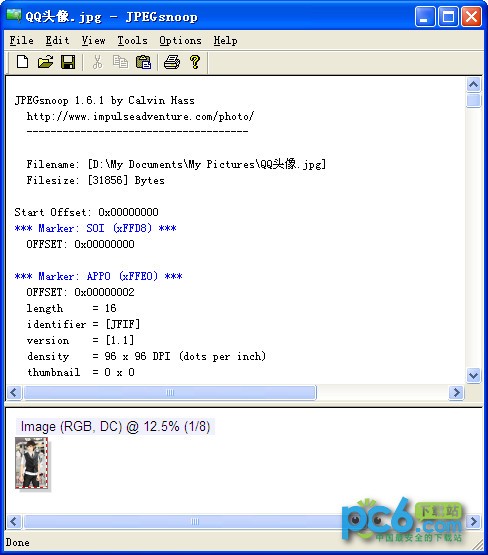Click the log pane scroll up arrow
The height and width of the screenshot is (555, 488).
(x=473, y=84)
